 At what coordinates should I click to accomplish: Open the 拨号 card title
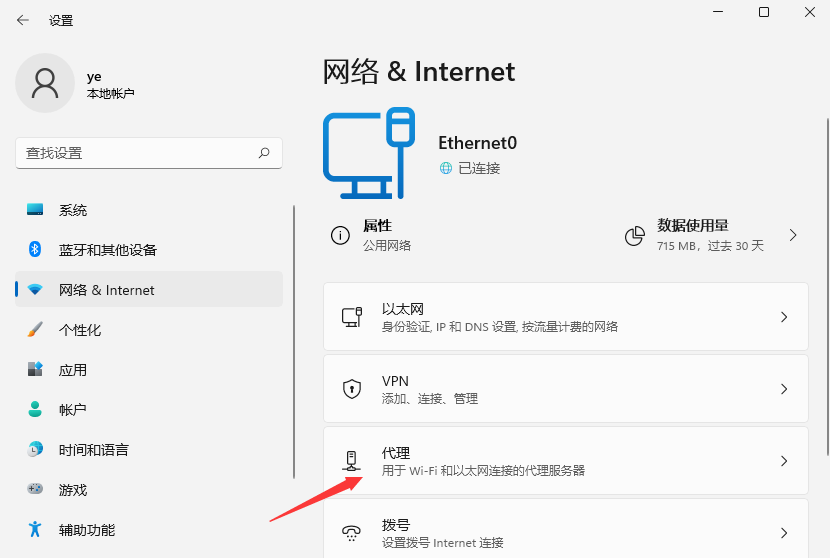coord(395,525)
